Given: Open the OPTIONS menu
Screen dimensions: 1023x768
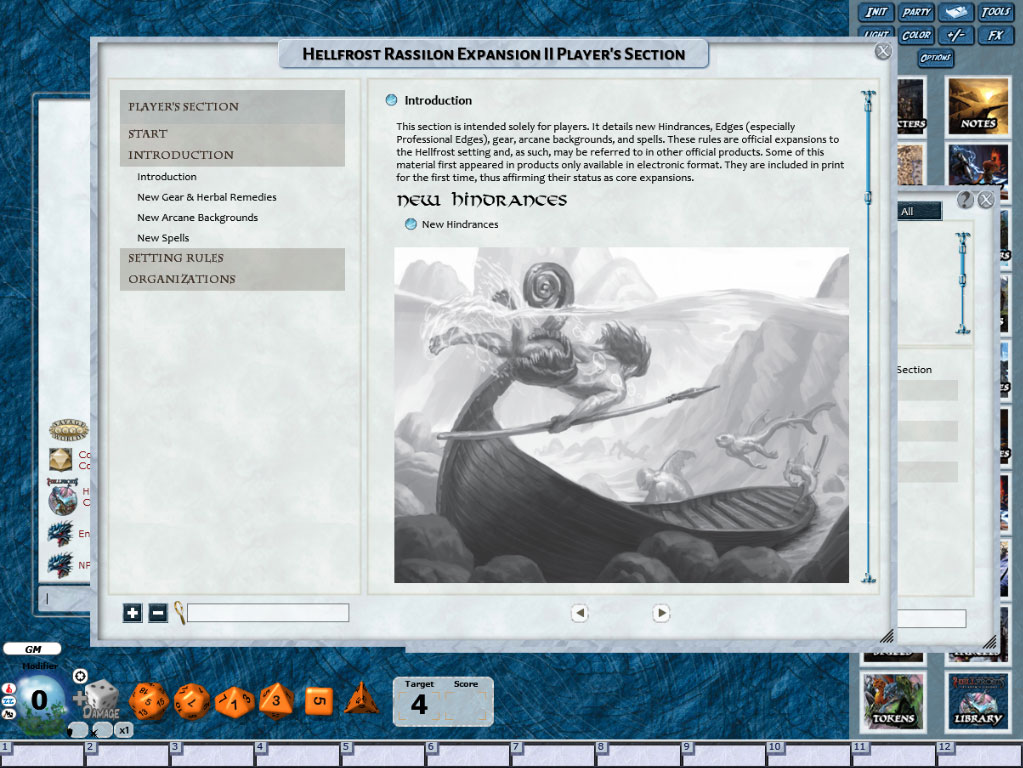Looking at the screenshot, I should tap(936, 57).
